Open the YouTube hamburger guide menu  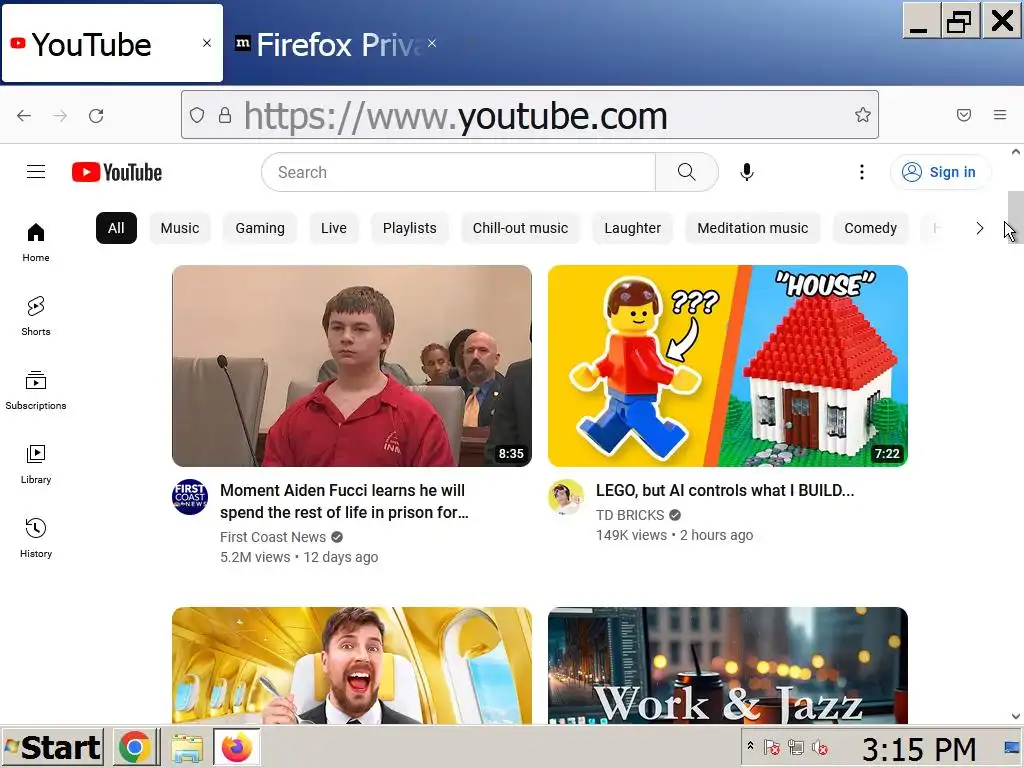tap(36, 172)
